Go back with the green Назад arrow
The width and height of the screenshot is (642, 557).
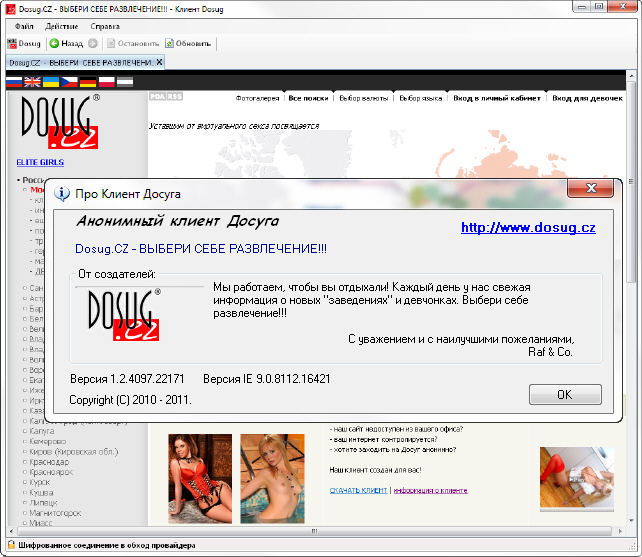tap(66, 43)
